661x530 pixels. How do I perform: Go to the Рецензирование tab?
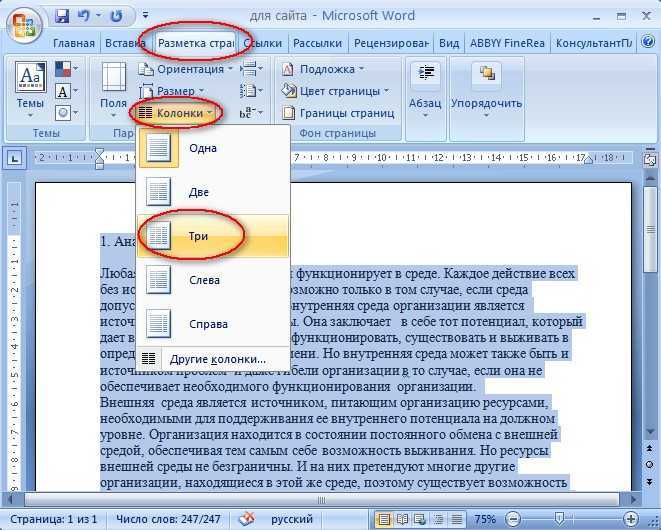coord(391,43)
